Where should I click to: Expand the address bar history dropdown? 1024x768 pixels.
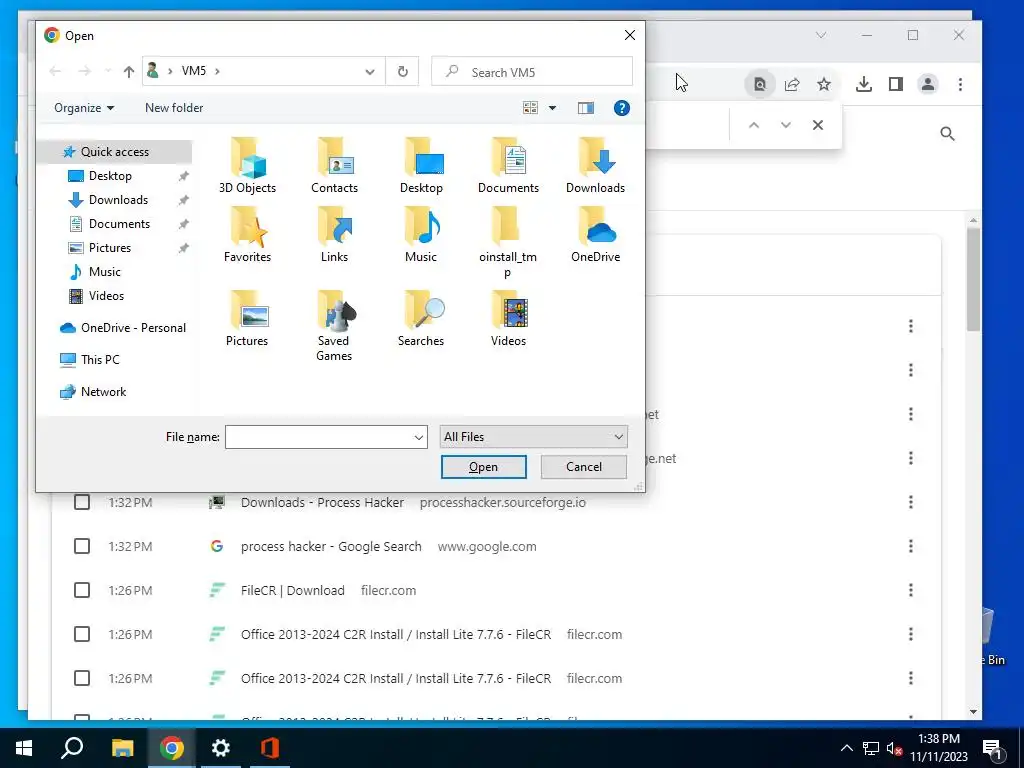pyautogui.click(x=370, y=71)
